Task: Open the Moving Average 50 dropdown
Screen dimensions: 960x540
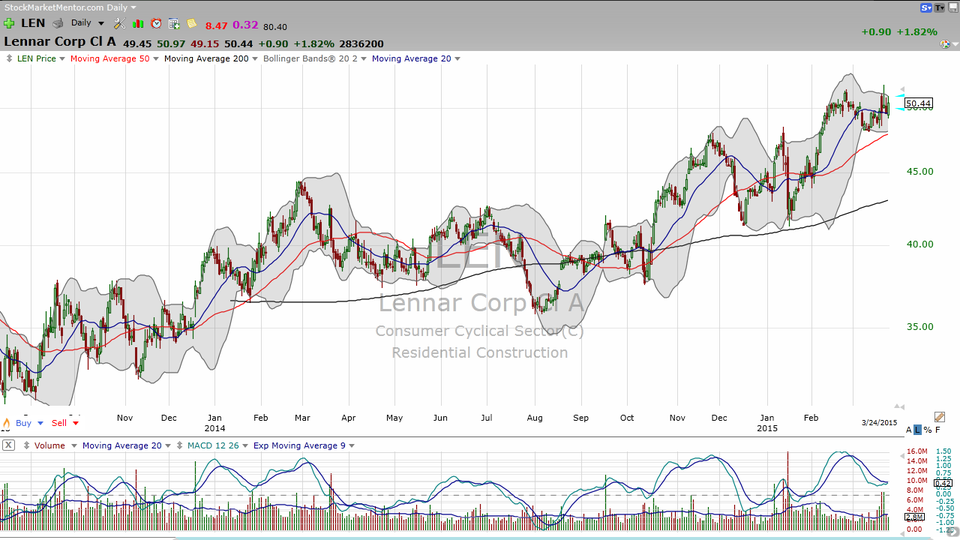Action: 156,59
